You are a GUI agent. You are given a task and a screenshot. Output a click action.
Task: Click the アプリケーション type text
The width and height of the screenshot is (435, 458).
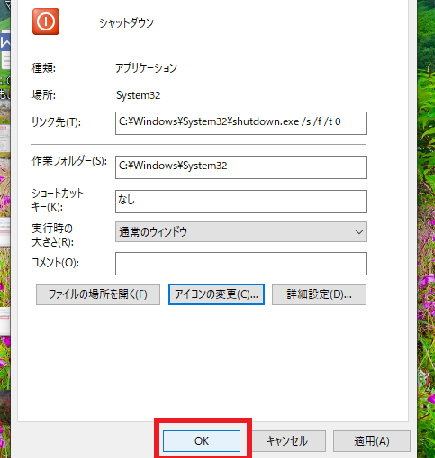coord(146,68)
